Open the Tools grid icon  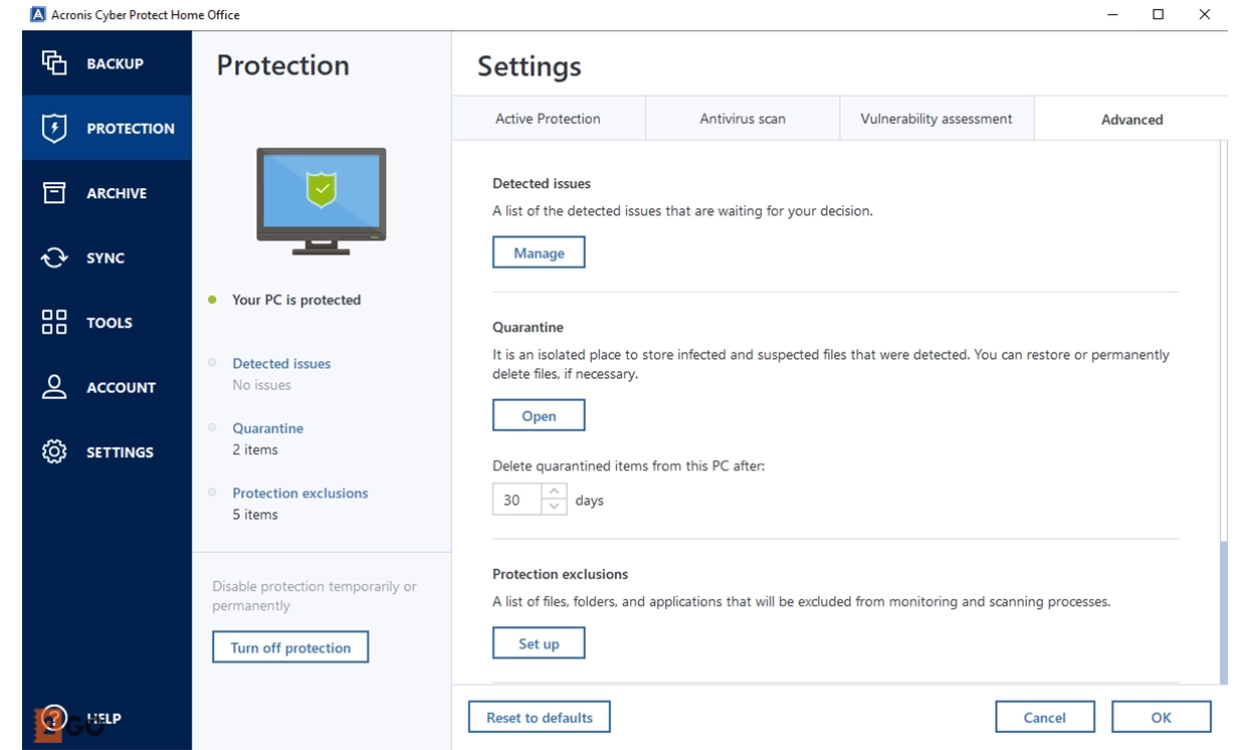[x=54, y=322]
